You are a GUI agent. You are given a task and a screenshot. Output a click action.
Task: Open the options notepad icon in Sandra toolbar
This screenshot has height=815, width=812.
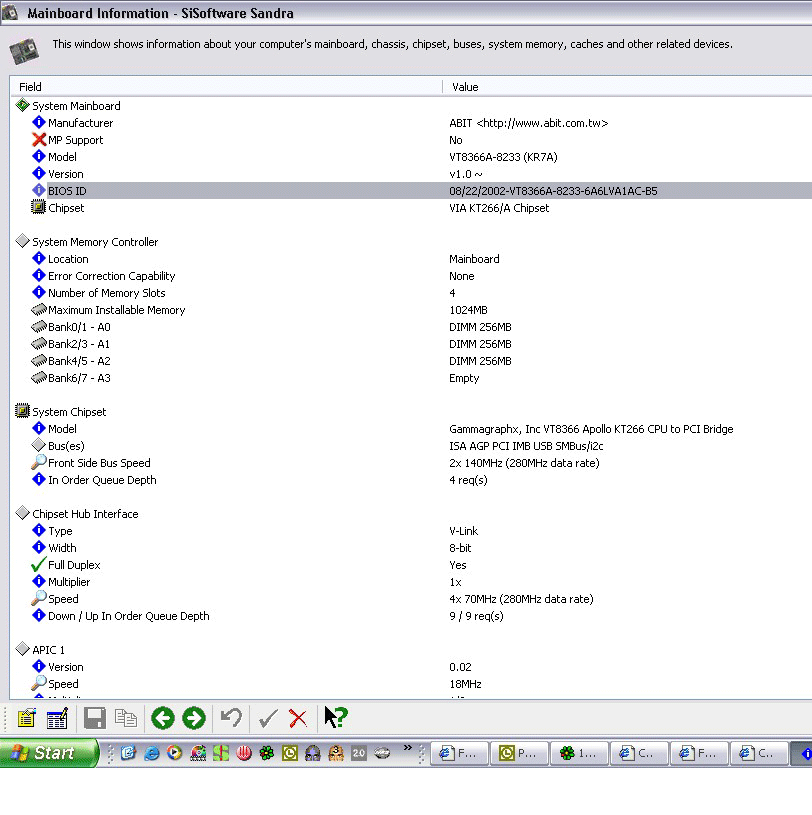click(27, 718)
